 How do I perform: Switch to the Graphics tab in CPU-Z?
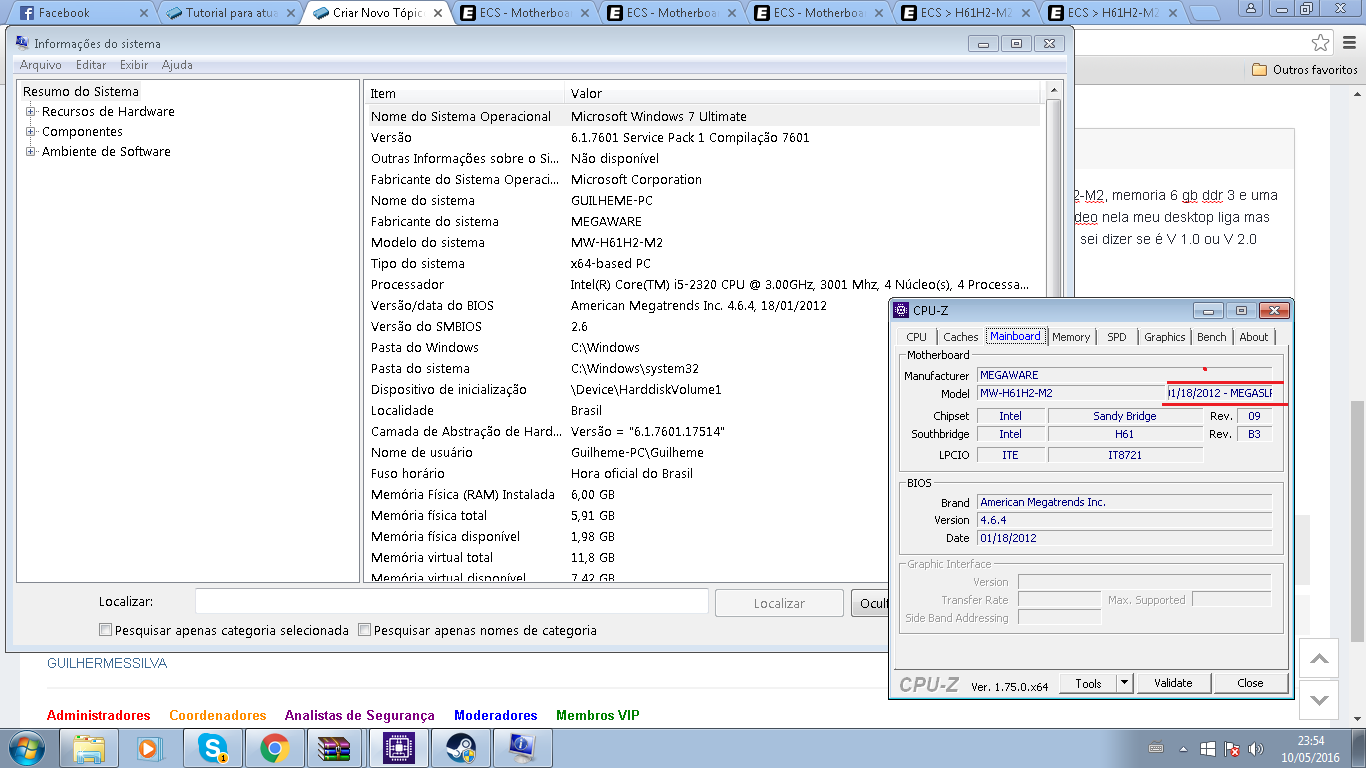pyautogui.click(x=1165, y=337)
